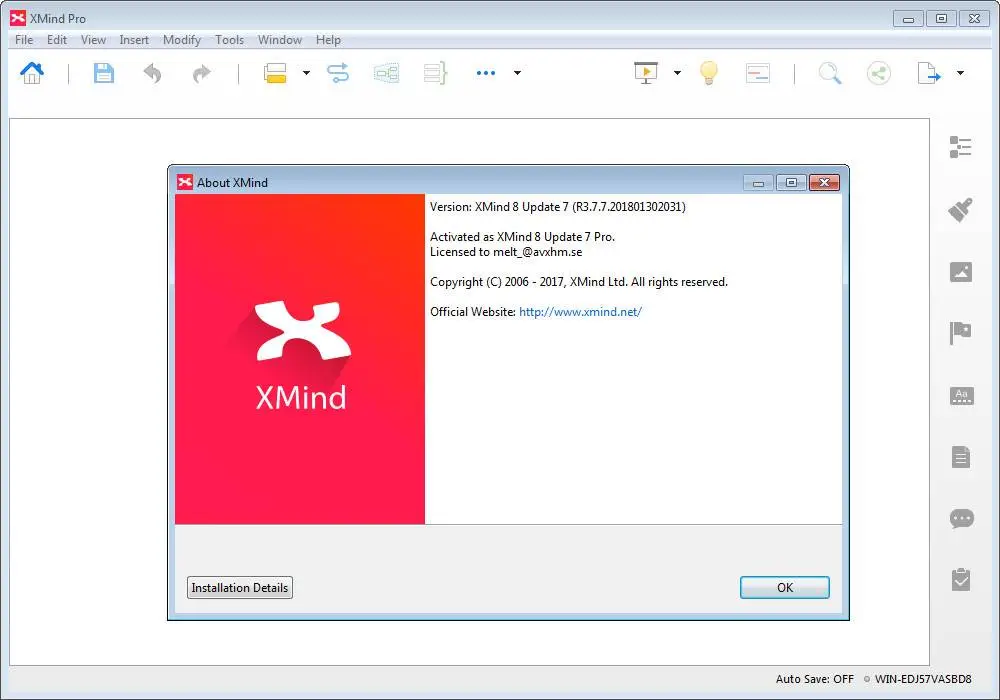The image size is (1000, 700).
Task: Redo the last action
Action: tap(200, 72)
